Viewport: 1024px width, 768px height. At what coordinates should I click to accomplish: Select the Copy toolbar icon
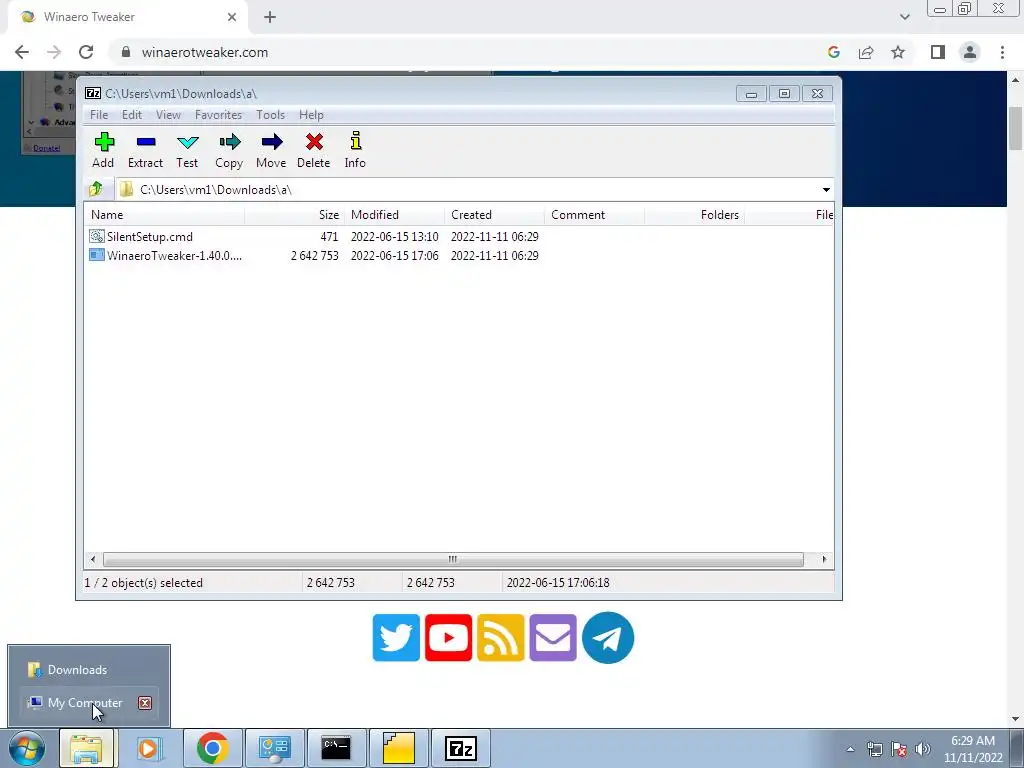(229, 151)
